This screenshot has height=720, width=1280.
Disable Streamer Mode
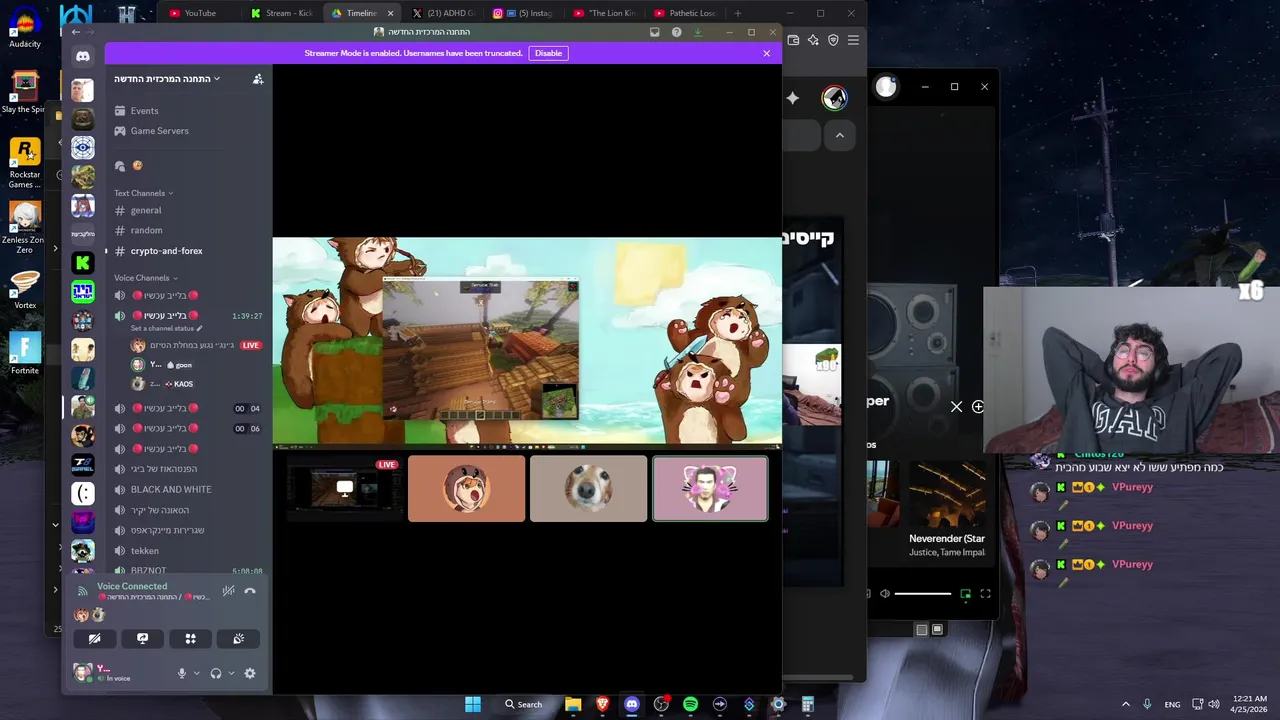tap(548, 53)
